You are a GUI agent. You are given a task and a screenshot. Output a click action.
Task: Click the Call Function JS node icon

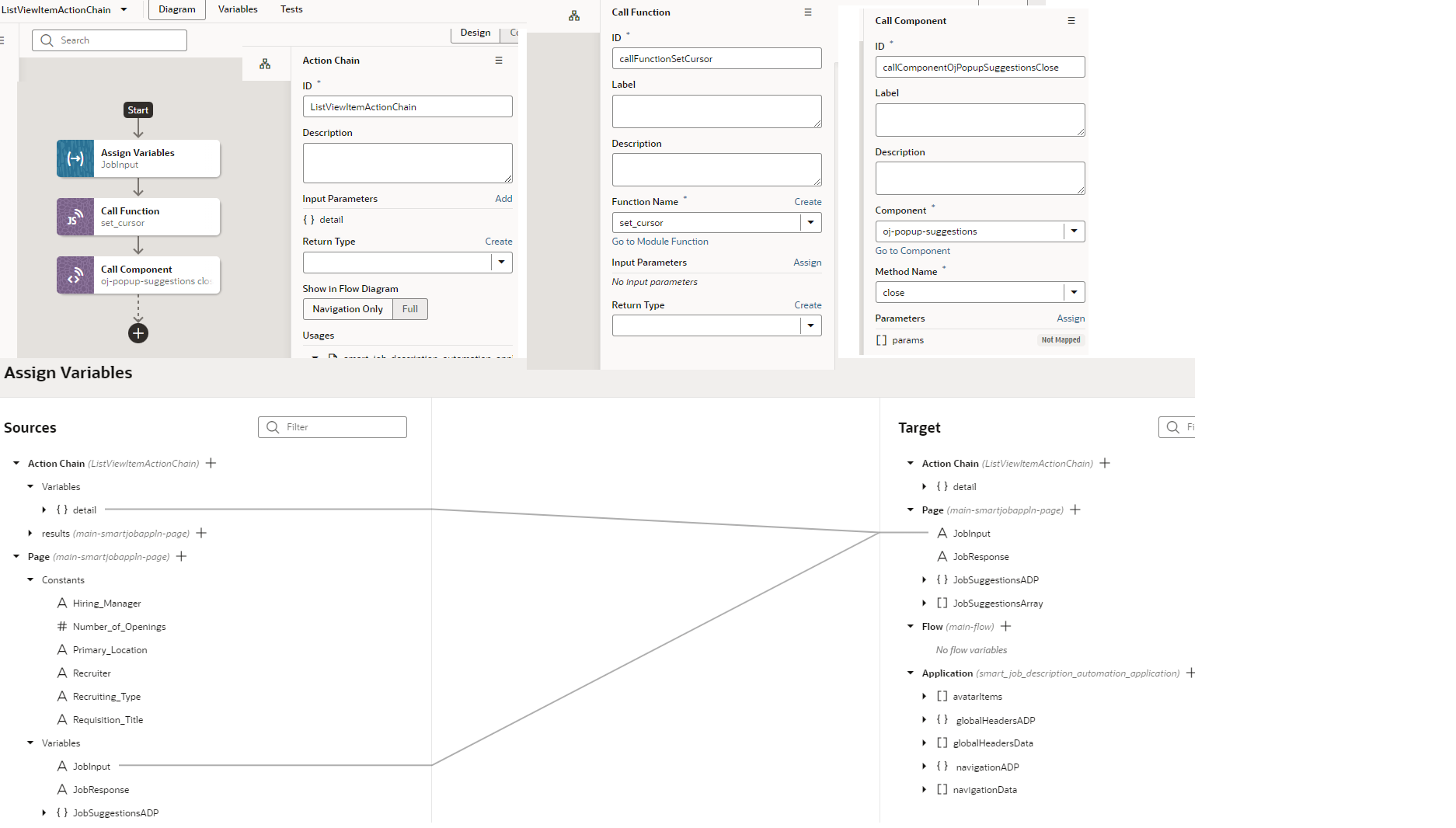pyautogui.click(x=75, y=217)
